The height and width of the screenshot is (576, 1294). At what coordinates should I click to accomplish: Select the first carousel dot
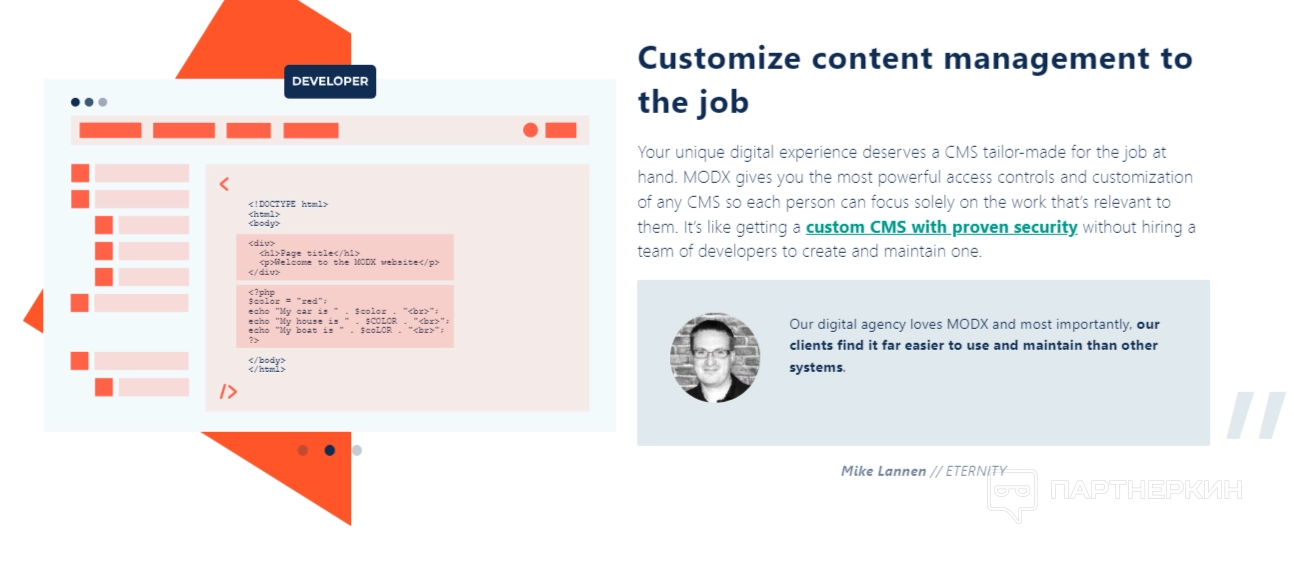pos(303,450)
